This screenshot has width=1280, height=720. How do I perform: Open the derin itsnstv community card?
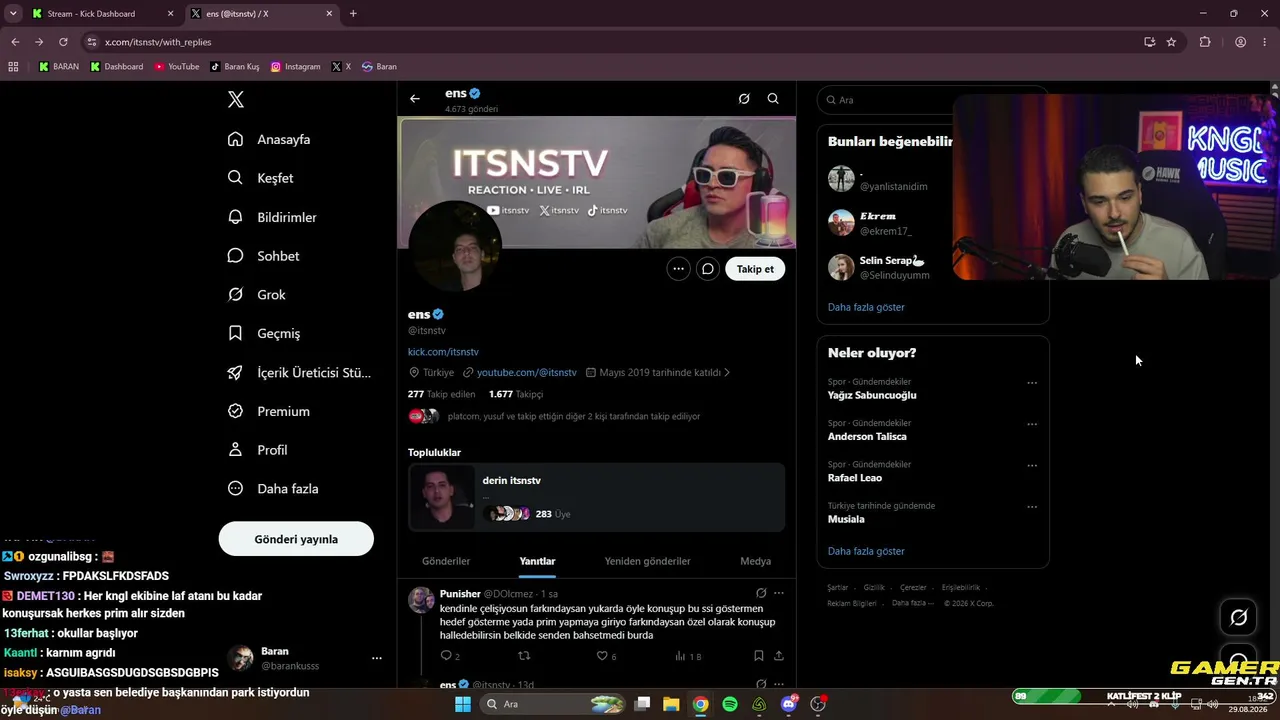click(x=597, y=497)
